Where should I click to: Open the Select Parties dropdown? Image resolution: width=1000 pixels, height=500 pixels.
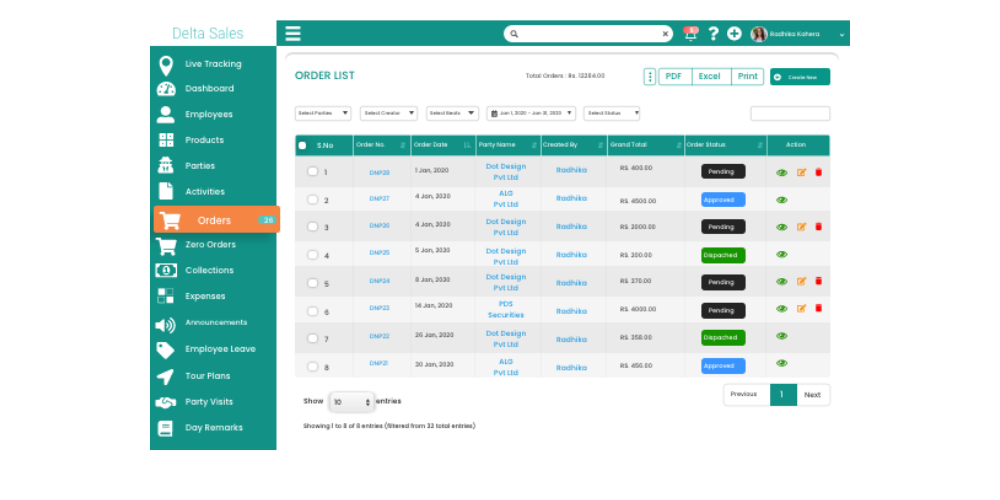[323, 114]
